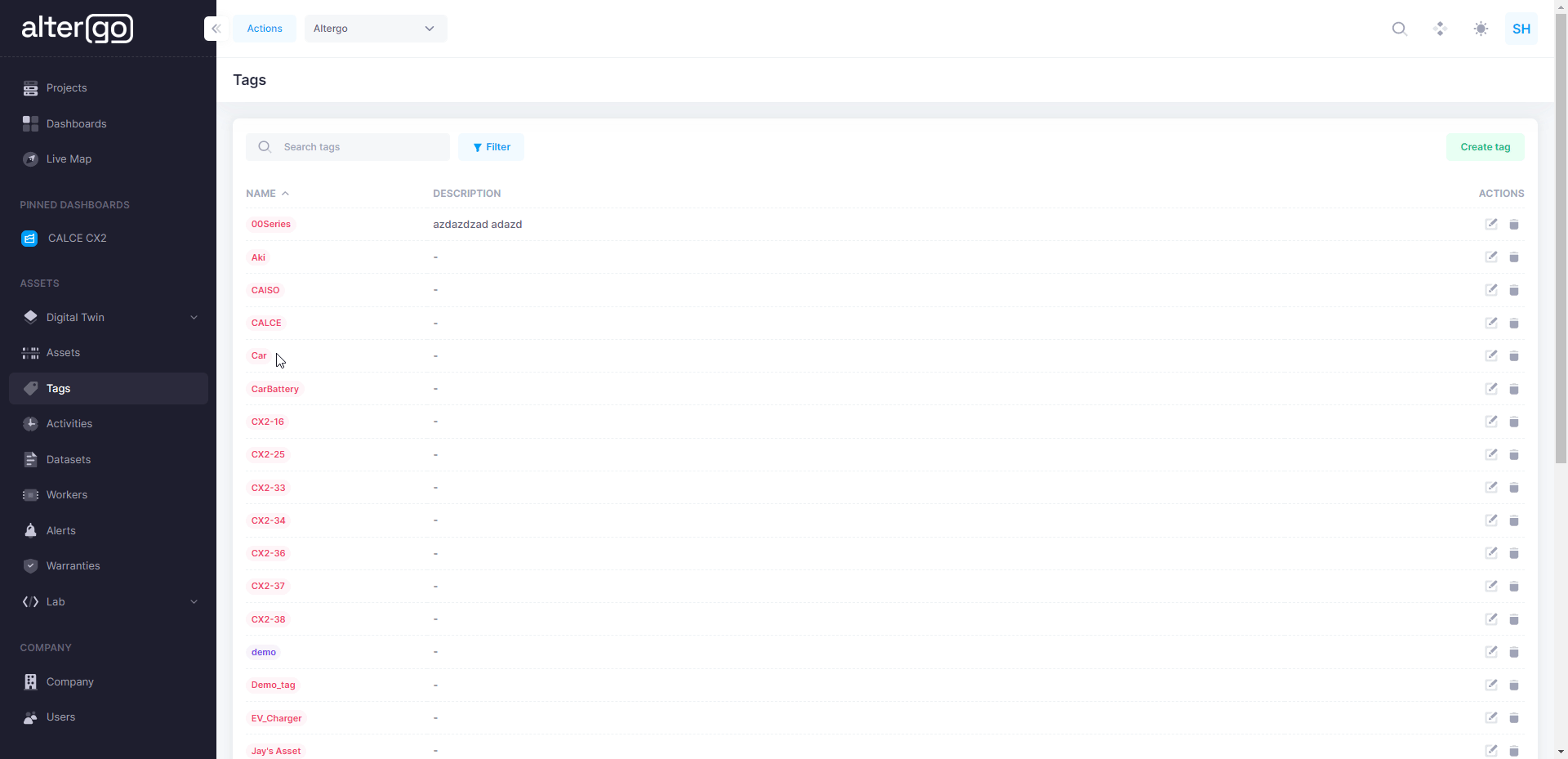The image size is (1568, 759).
Task: Collapse the sidebar with double-chevron toggle
Action: pyautogui.click(x=215, y=28)
